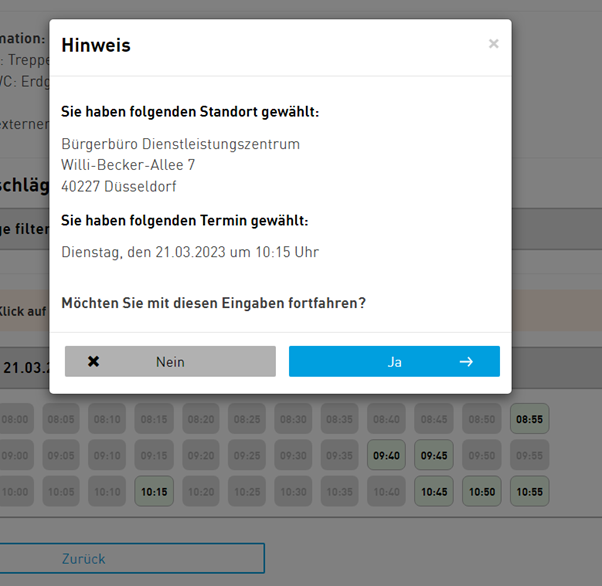Select the 10:45 time slot

tap(434, 492)
